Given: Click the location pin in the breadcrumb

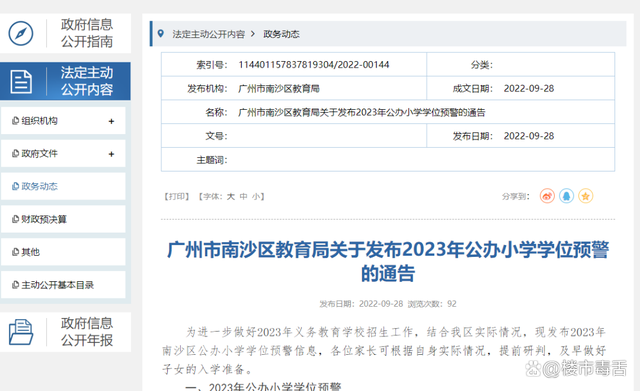Looking at the screenshot, I should tap(161, 33).
